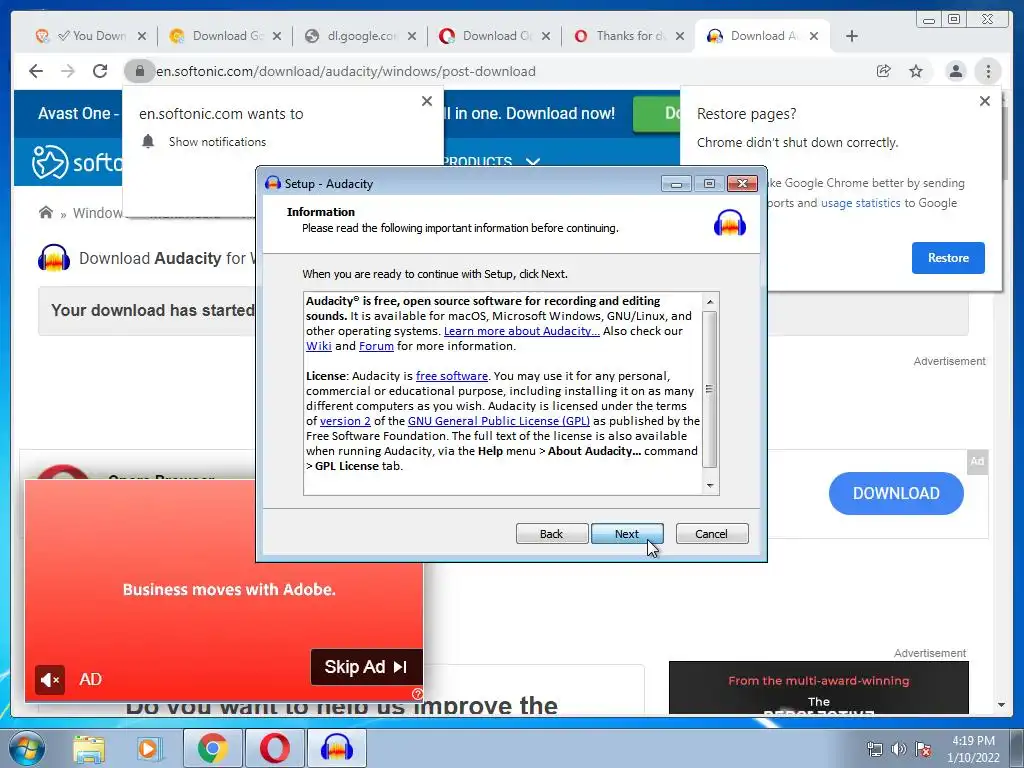Click the blue DOWNLOAD button in the ad
1024x768 pixels.
[x=896, y=493]
